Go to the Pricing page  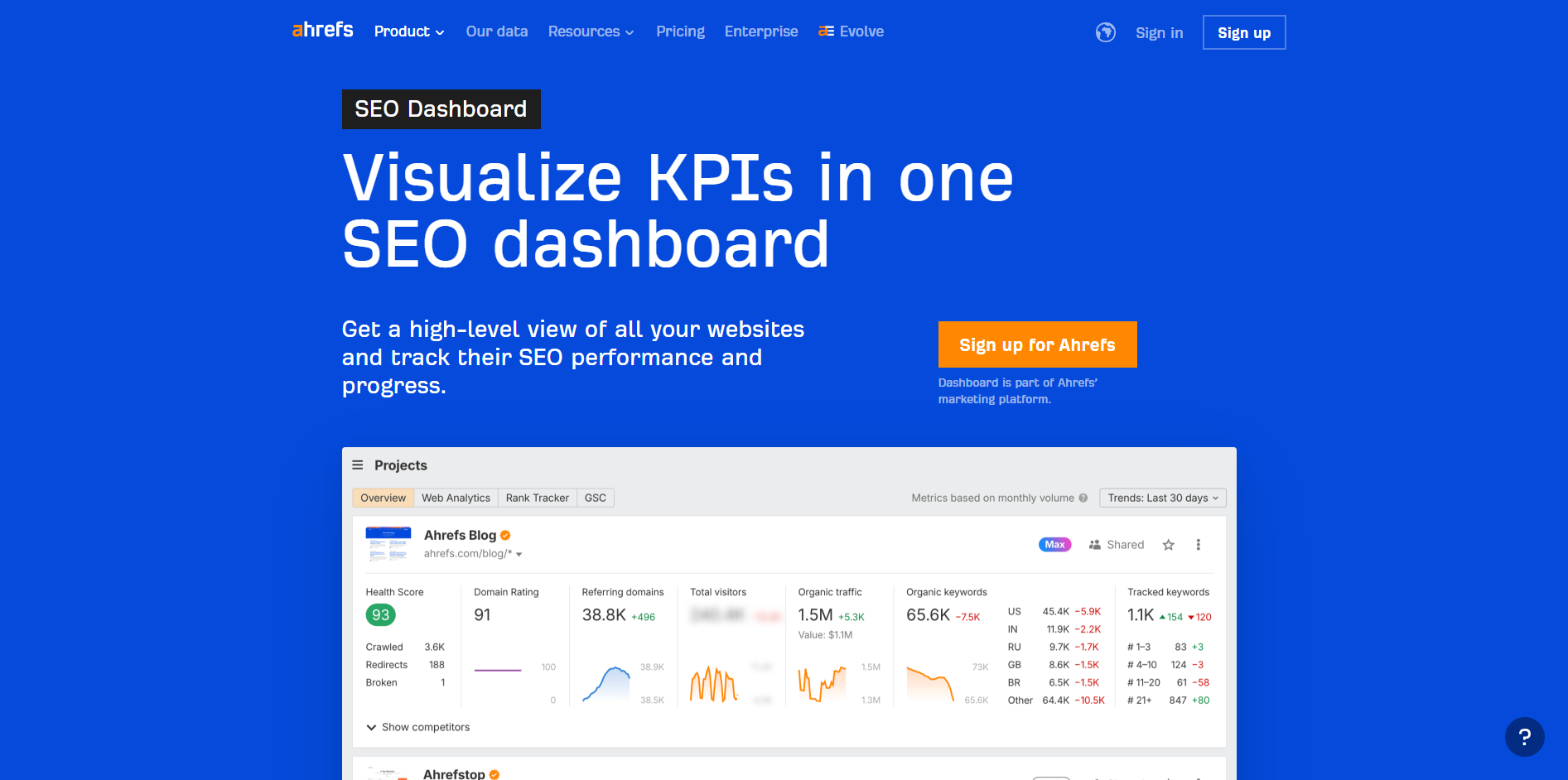680,31
